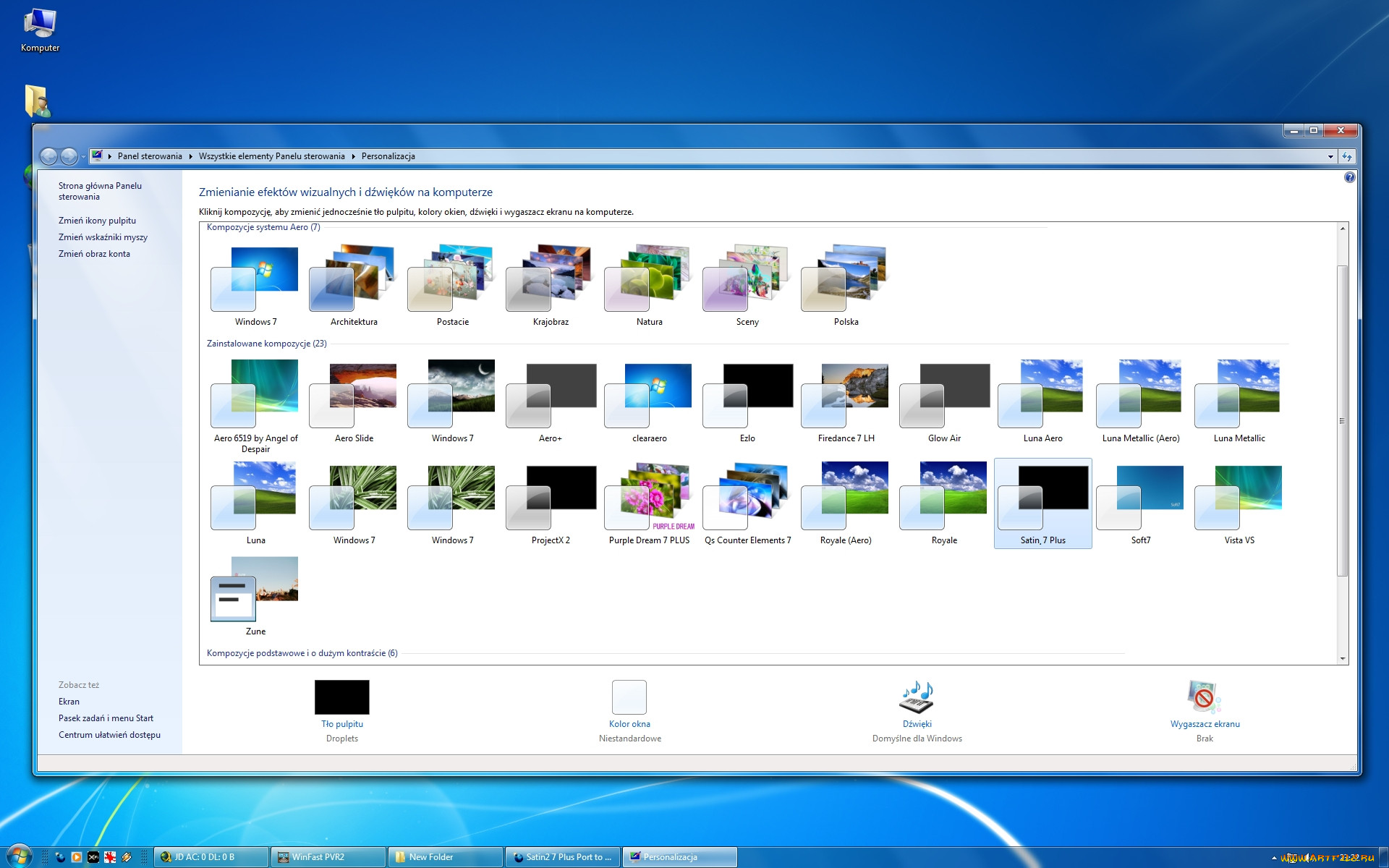Click the Personalizacja breadcrumb
The height and width of the screenshot is (868, 1389).
(388, 156)
